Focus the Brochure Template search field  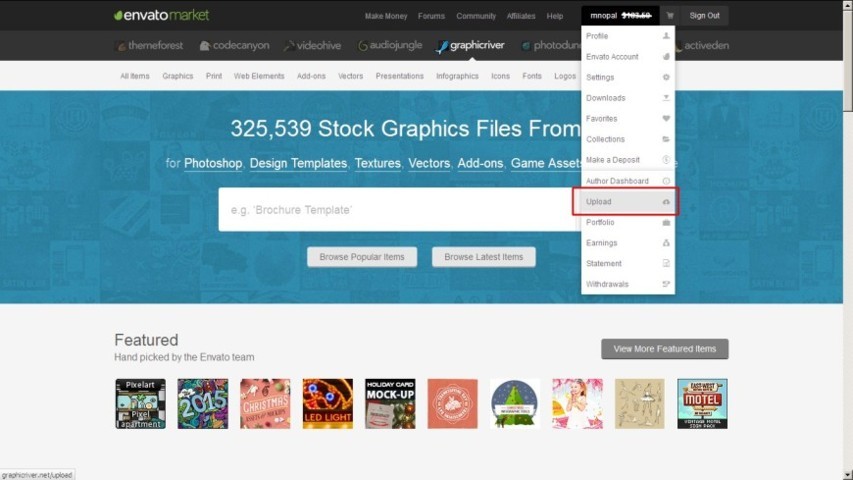point(400,210)
